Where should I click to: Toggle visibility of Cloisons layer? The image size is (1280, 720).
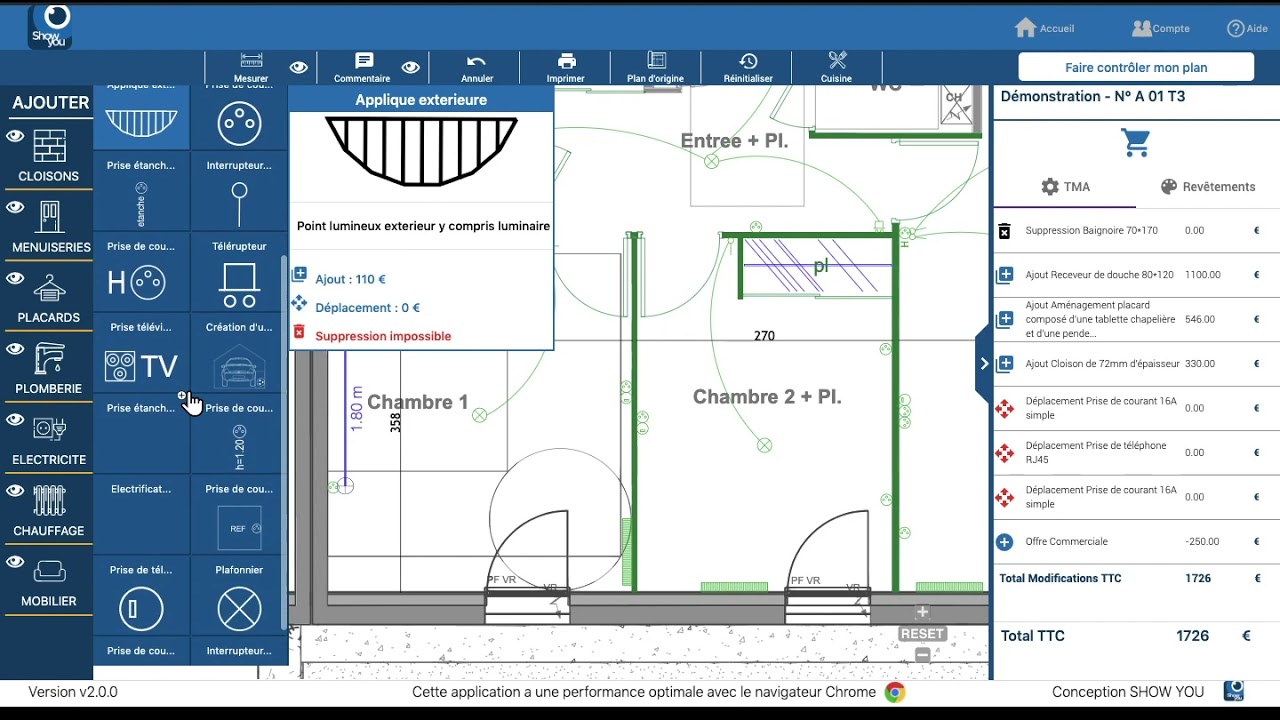(x=15, y=136)
